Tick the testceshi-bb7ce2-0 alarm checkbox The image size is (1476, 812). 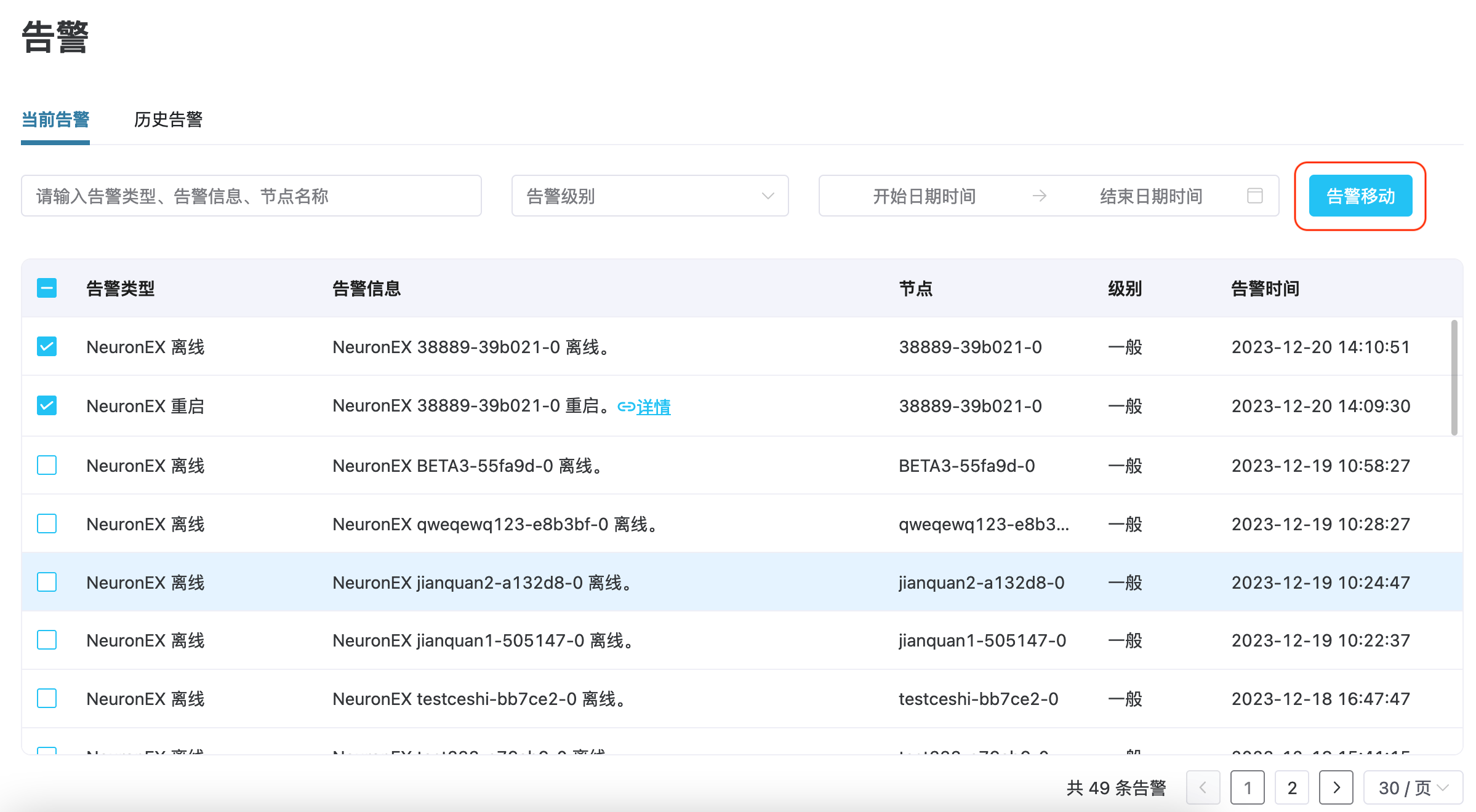coord(47,698)
